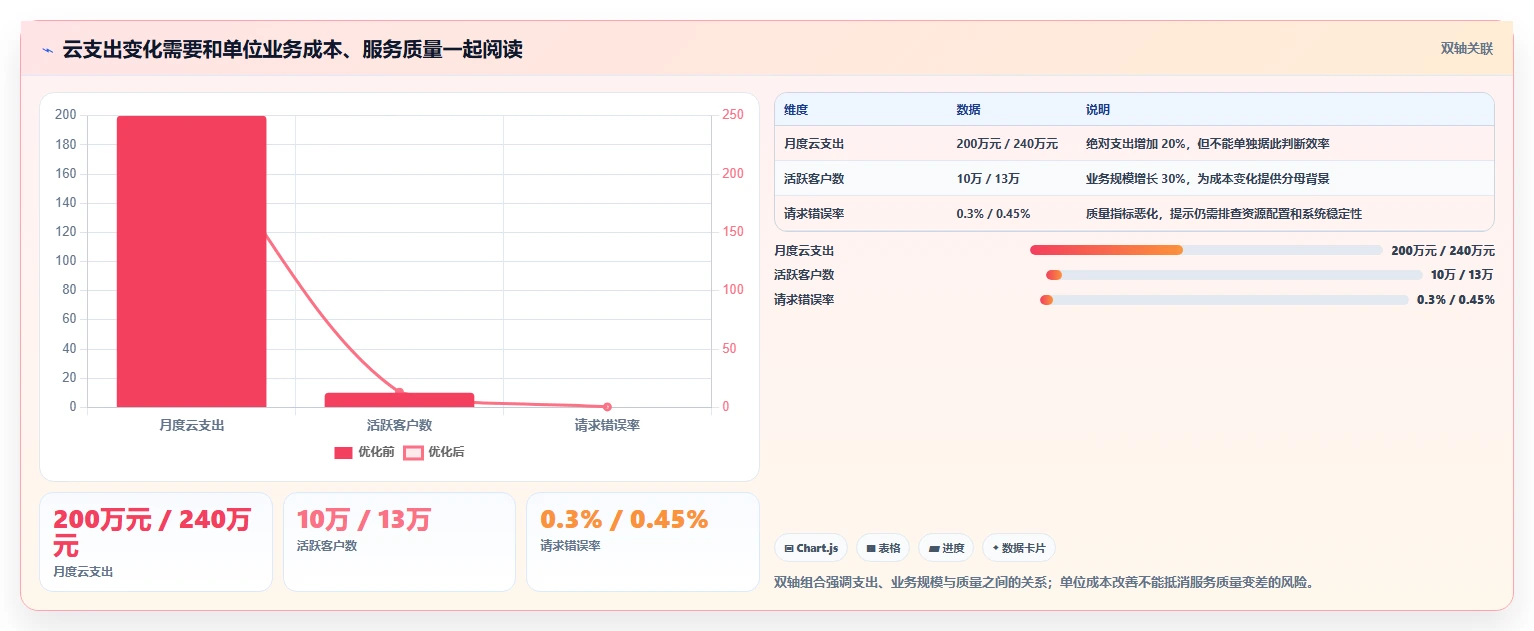Click the 活跃客户数 x-axis label

[x=399, y=425]
